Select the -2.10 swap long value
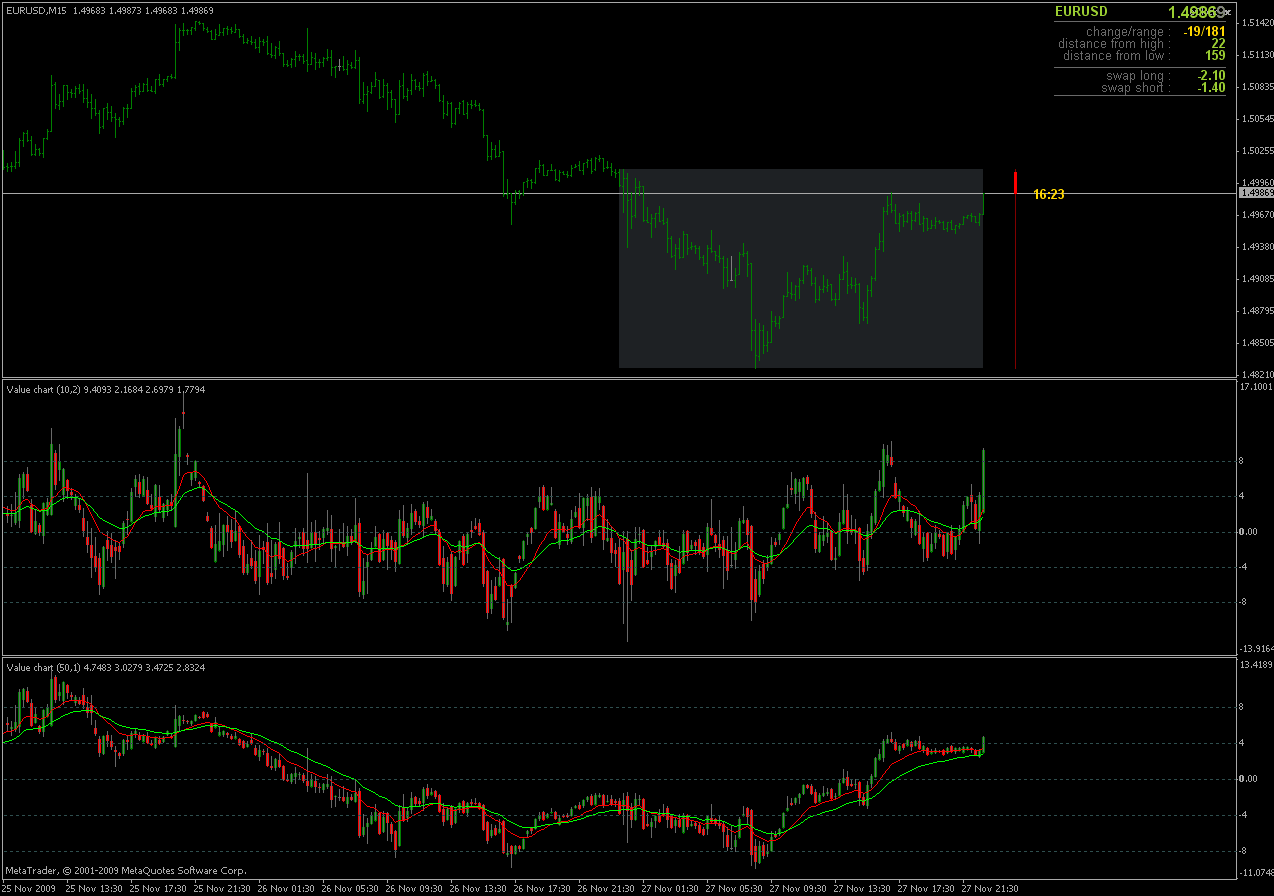Image resolution: width=1274 pixels, height=896 pixels. [1211, 76]
